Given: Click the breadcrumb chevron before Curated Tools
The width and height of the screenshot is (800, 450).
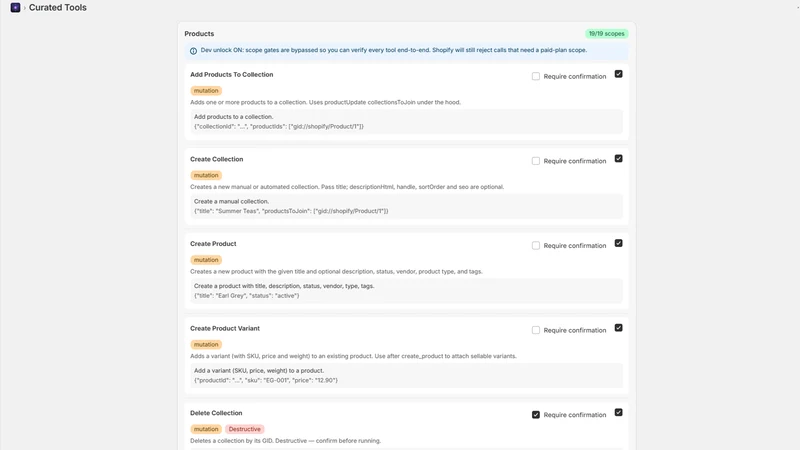Looking at the screenshot, I should click(x=24, y=8).
